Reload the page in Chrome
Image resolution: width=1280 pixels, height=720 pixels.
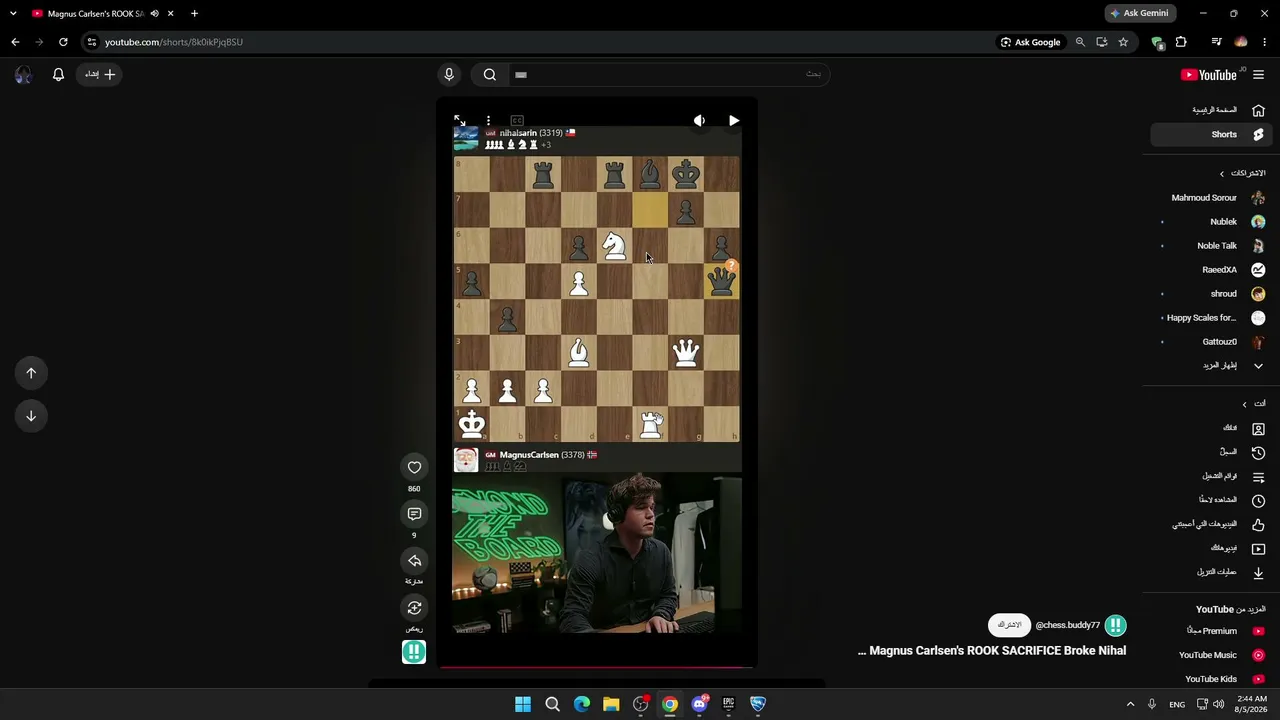[x=63, y=42]
